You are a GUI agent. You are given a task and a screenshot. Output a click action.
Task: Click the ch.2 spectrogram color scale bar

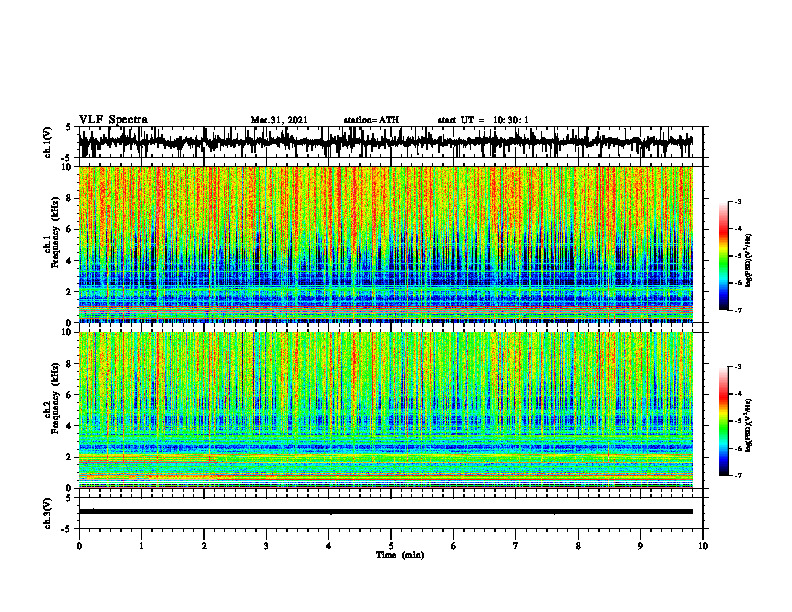723,421
